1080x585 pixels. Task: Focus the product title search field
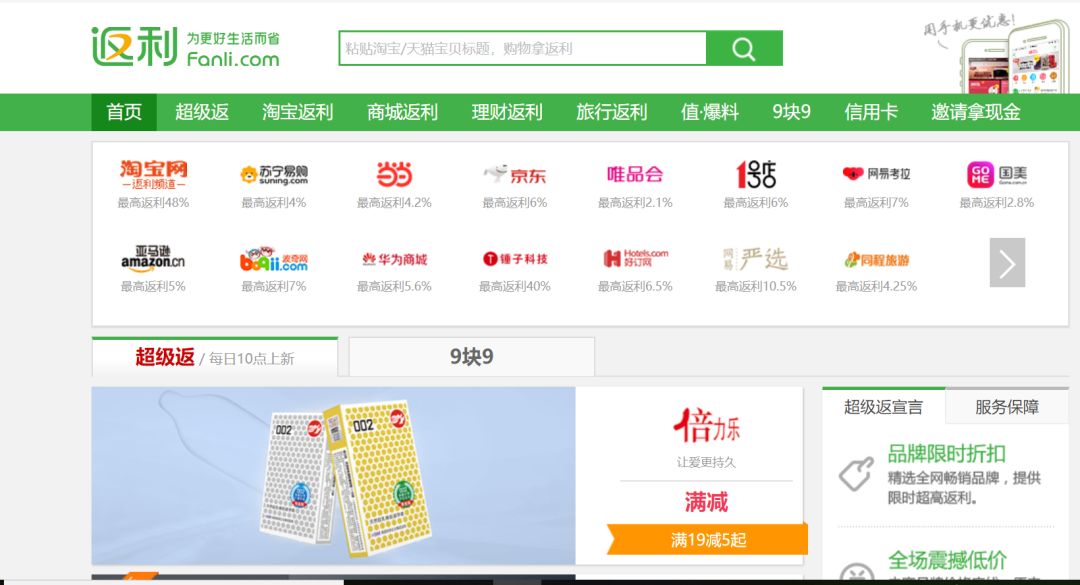coord(523,48)
